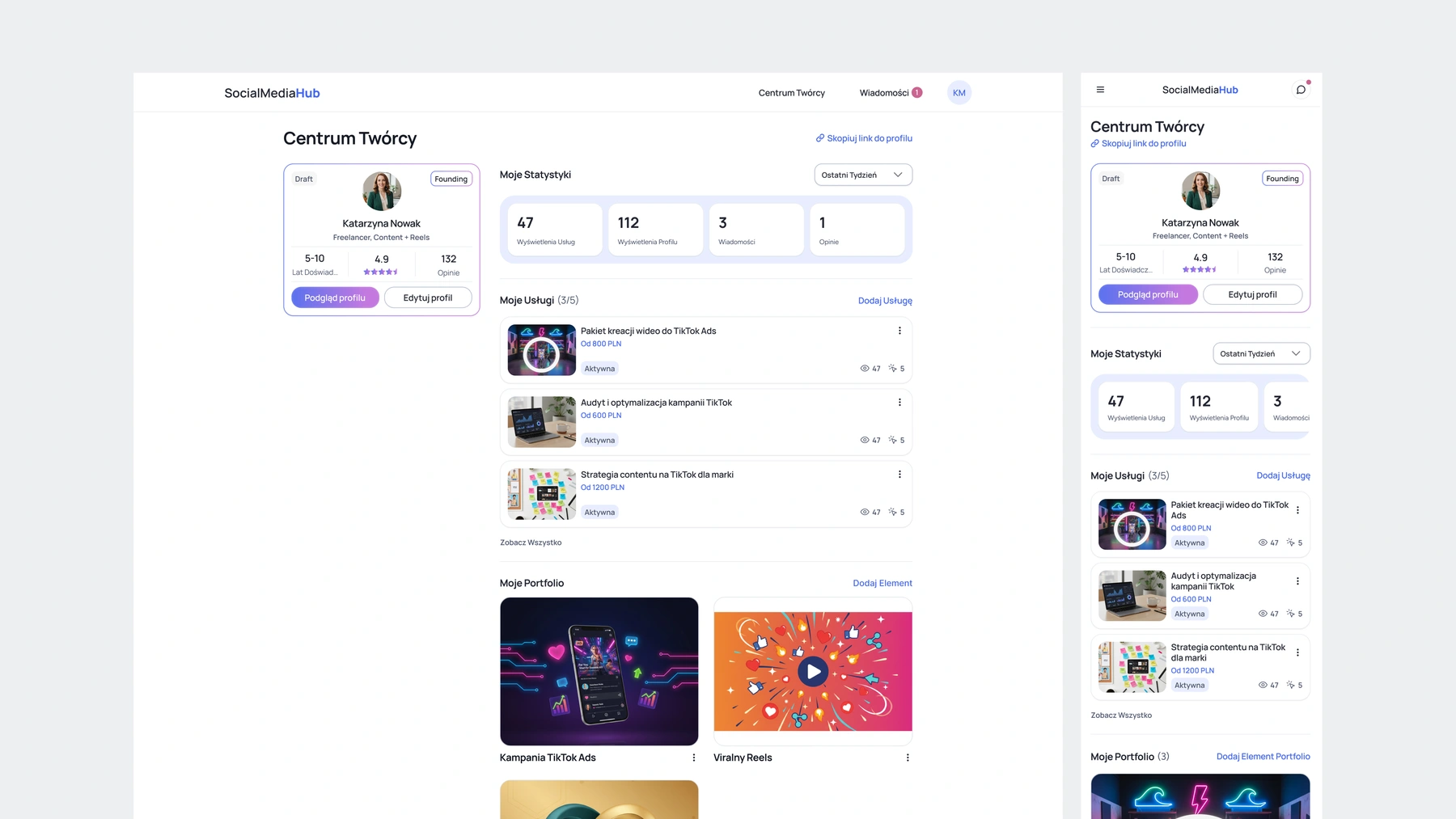Open the mobile chat messages icon
This screenshot has width=1456, height=819.
click(1301, 90)
